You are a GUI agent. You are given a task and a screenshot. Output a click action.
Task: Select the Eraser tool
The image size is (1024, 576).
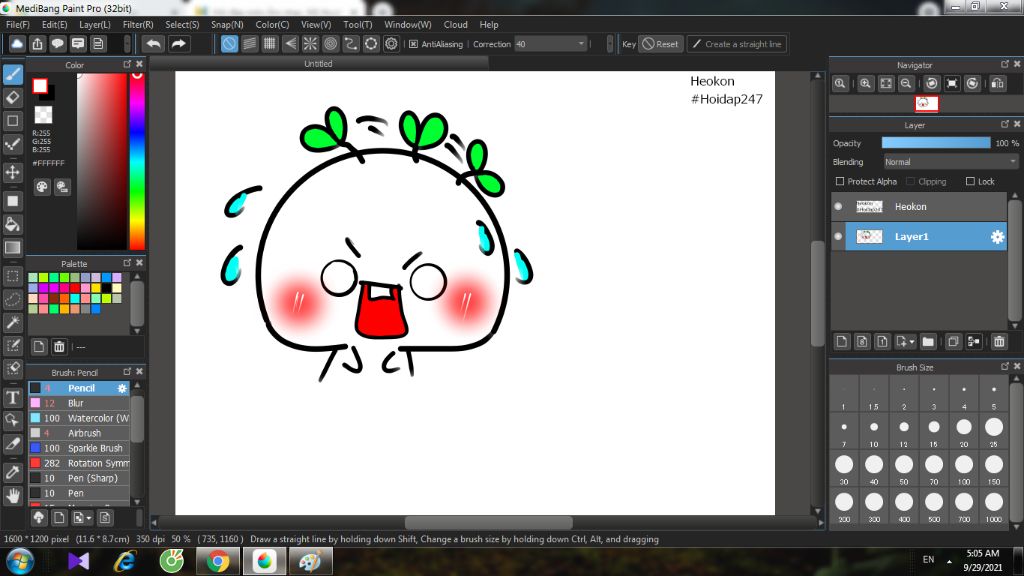[x=12, y=97]
